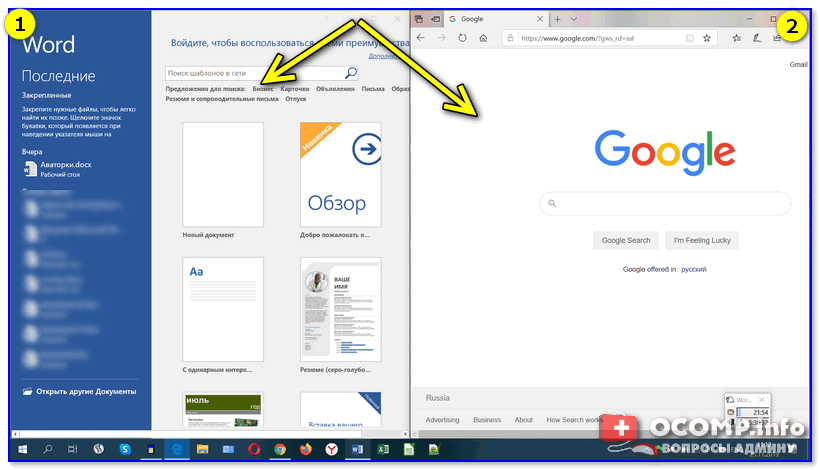This screenshot has height=470, width=820.
Task: Select Письма search suggestion in Word
Action: pos(373,89)
